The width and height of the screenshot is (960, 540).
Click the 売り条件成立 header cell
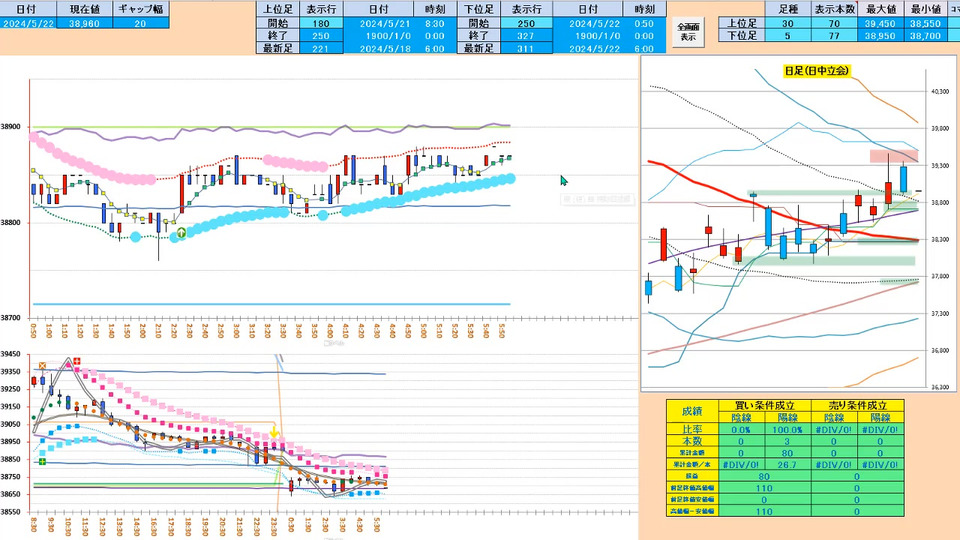tap(857, 405)
